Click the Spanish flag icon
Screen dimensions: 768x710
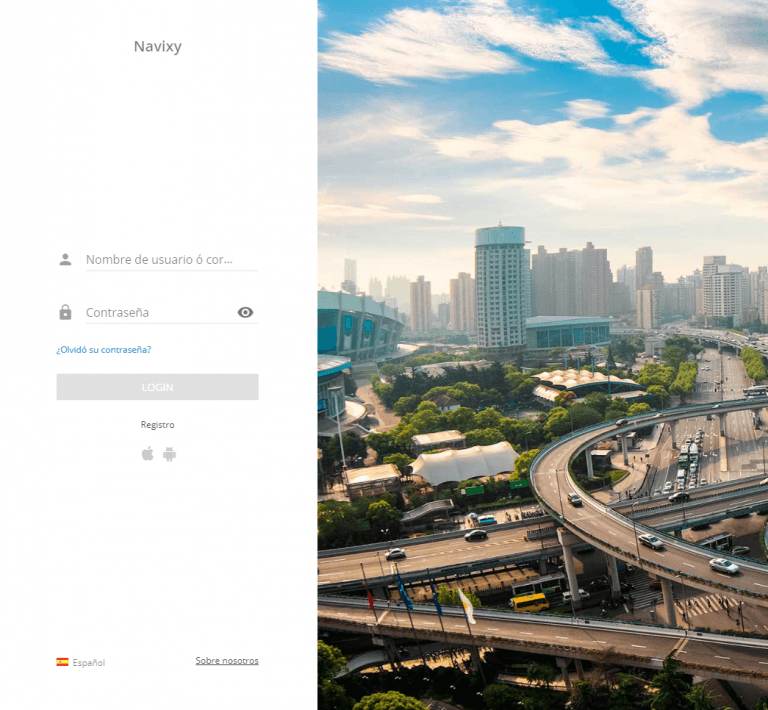click(62, 662)
